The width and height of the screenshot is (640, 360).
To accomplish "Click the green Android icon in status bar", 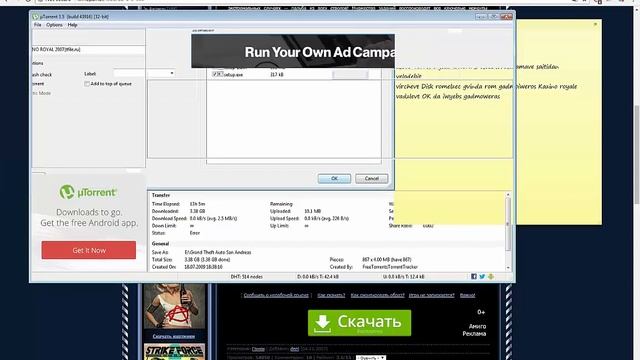I will point(491,277).
